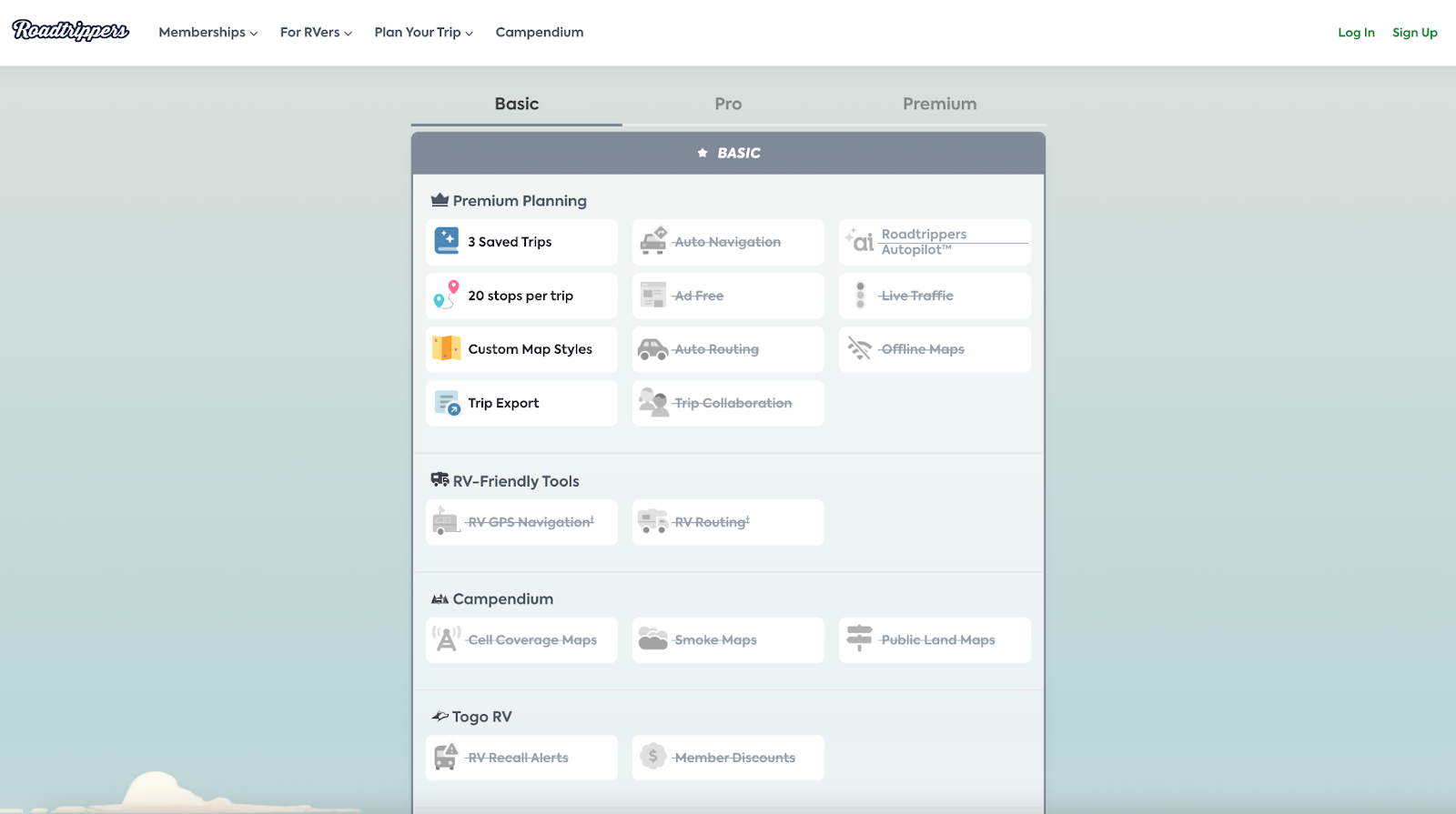Select the Premium membership tab
The width and height of the screenshot is (1456, 814).
point(939,104)
